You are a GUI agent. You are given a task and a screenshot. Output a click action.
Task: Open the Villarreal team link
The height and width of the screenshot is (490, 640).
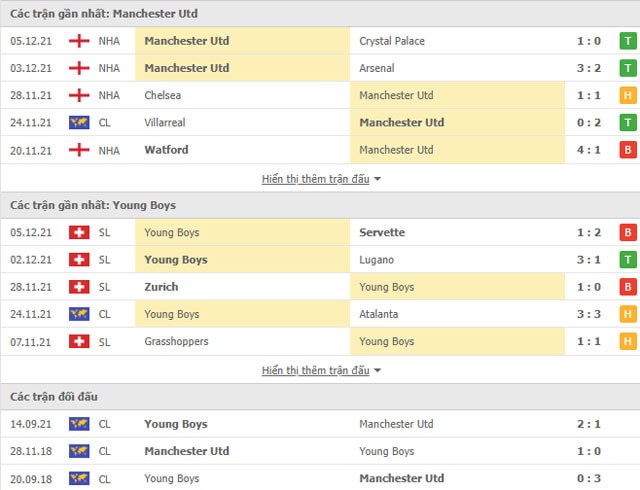point(165,123)
